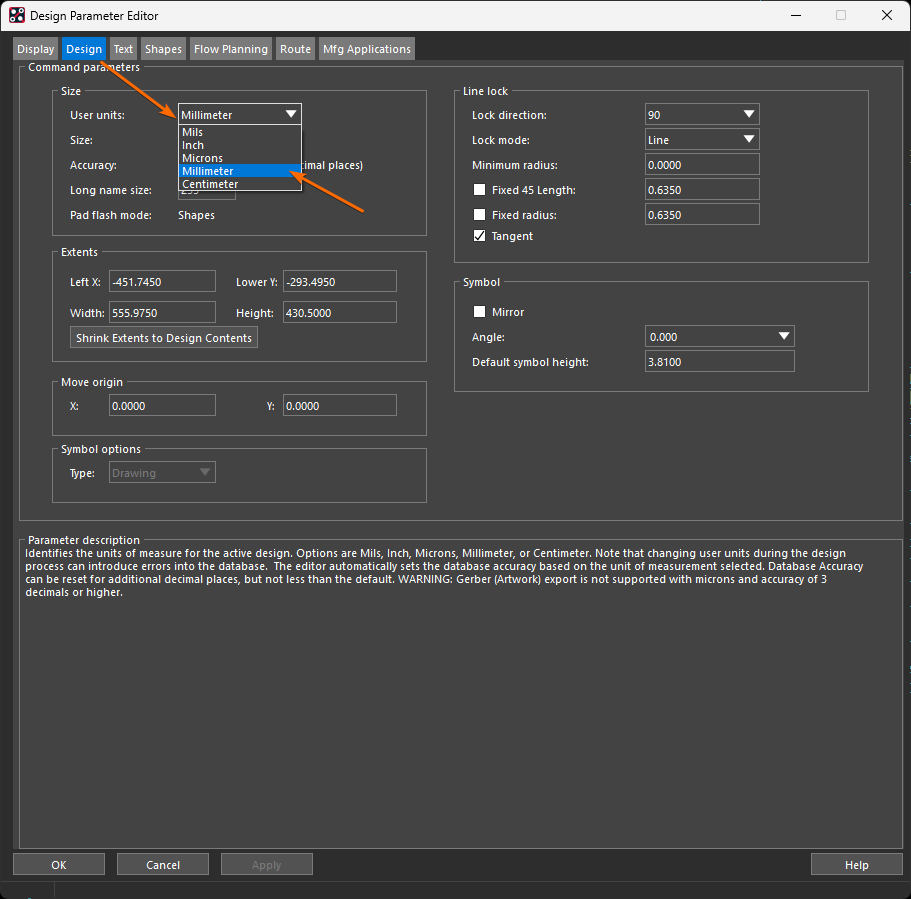
Task: Select Centimeter in the units list
Action: coord(210,184)
